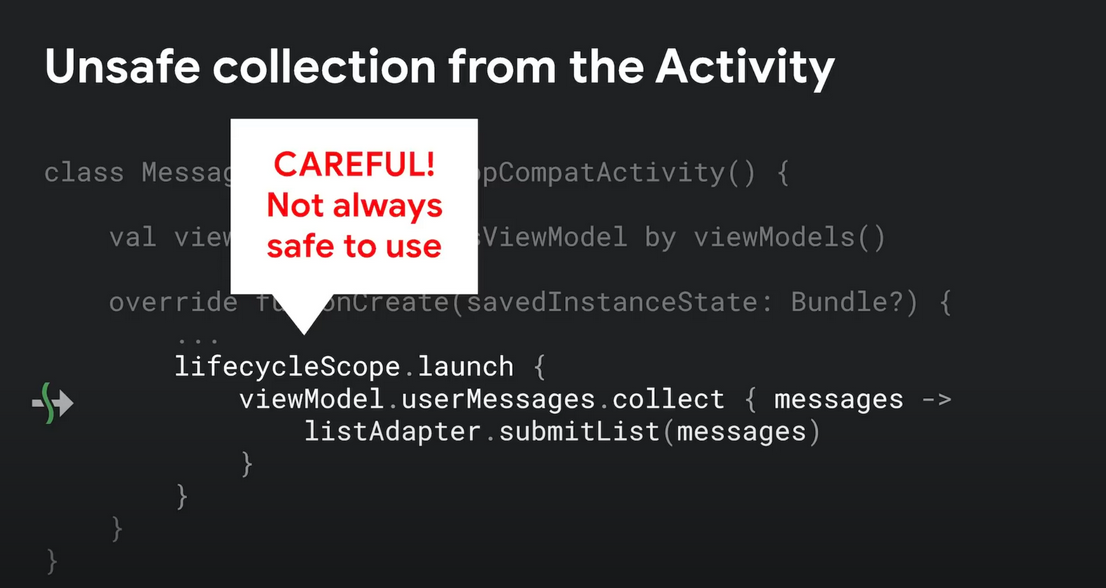This screenshot has height=588, width=1106.
Task: Click the ellipsis line above lifecycleScope
Action: click(198, 341)
